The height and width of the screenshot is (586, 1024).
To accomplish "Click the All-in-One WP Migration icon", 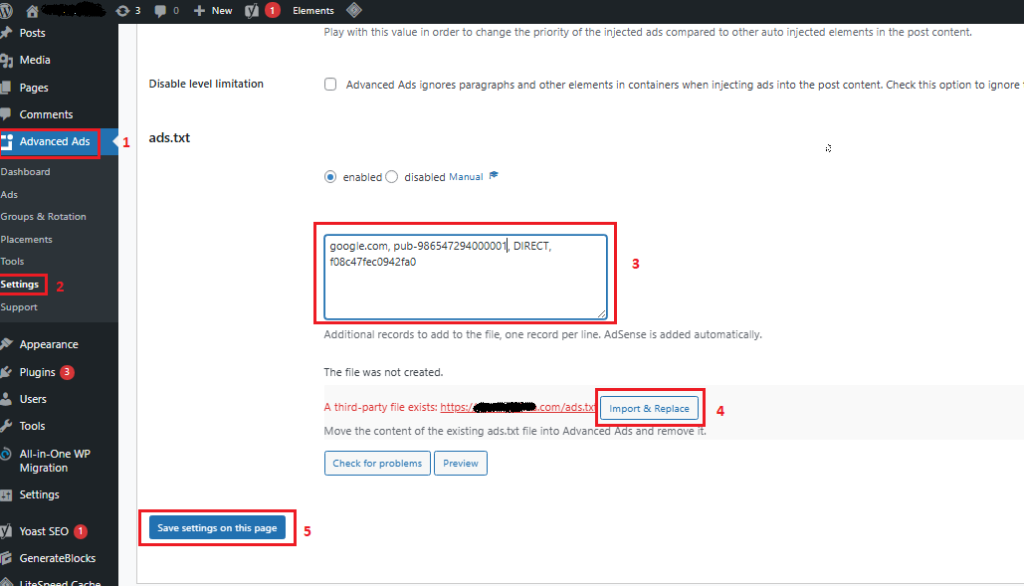I will [x=6, y=454].
